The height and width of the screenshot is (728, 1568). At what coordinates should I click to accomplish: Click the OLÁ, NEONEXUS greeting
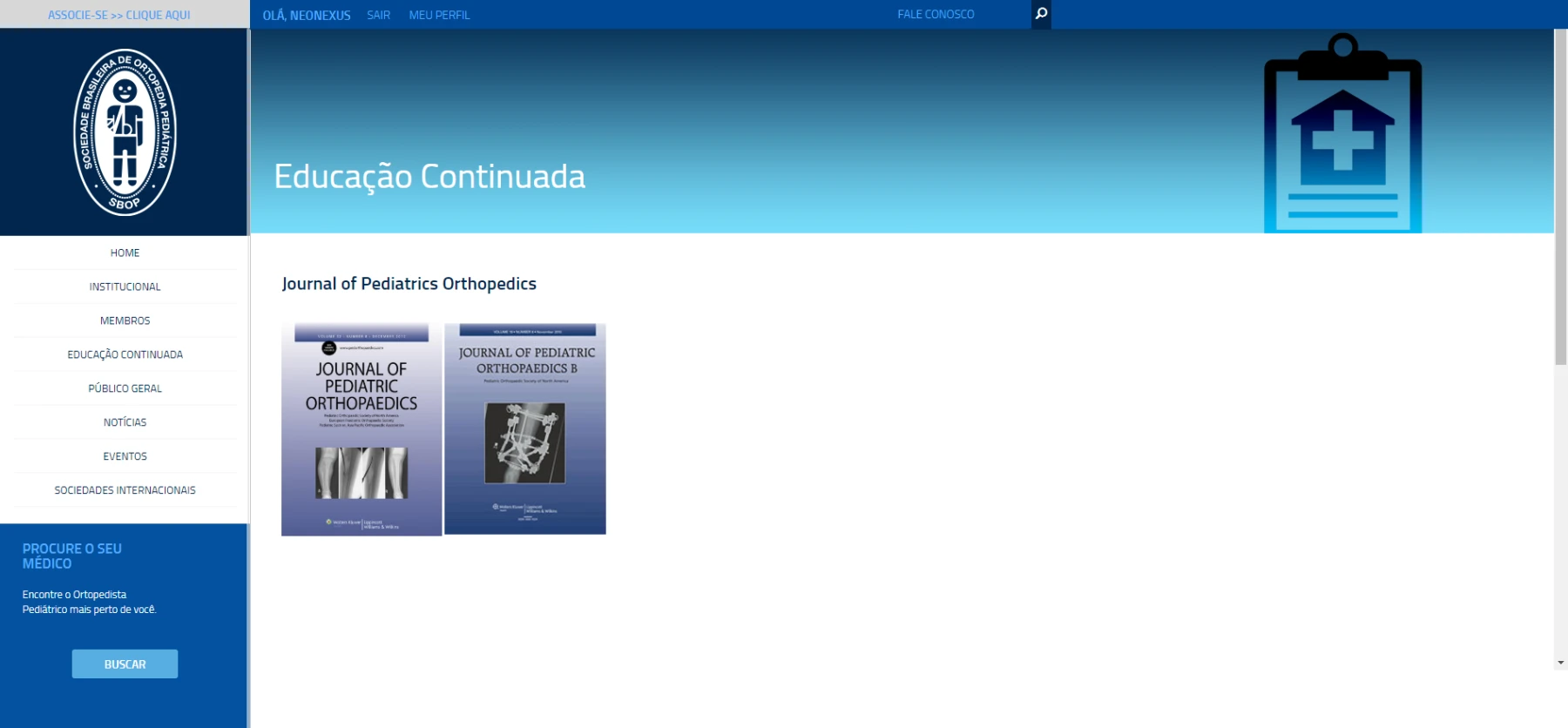click(307, 15)
